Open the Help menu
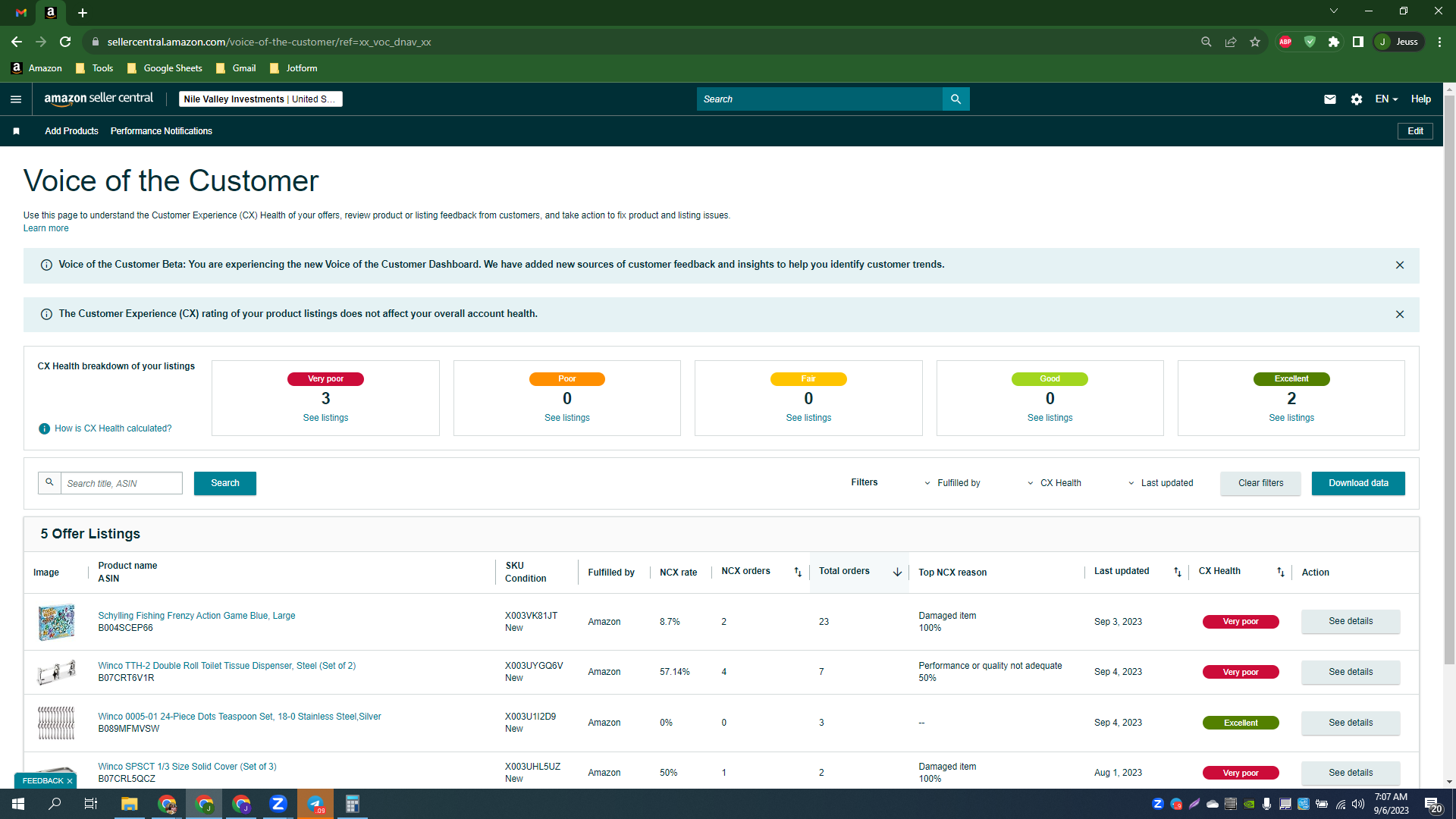The image size is (1456, 819). tap(1421, 99)
